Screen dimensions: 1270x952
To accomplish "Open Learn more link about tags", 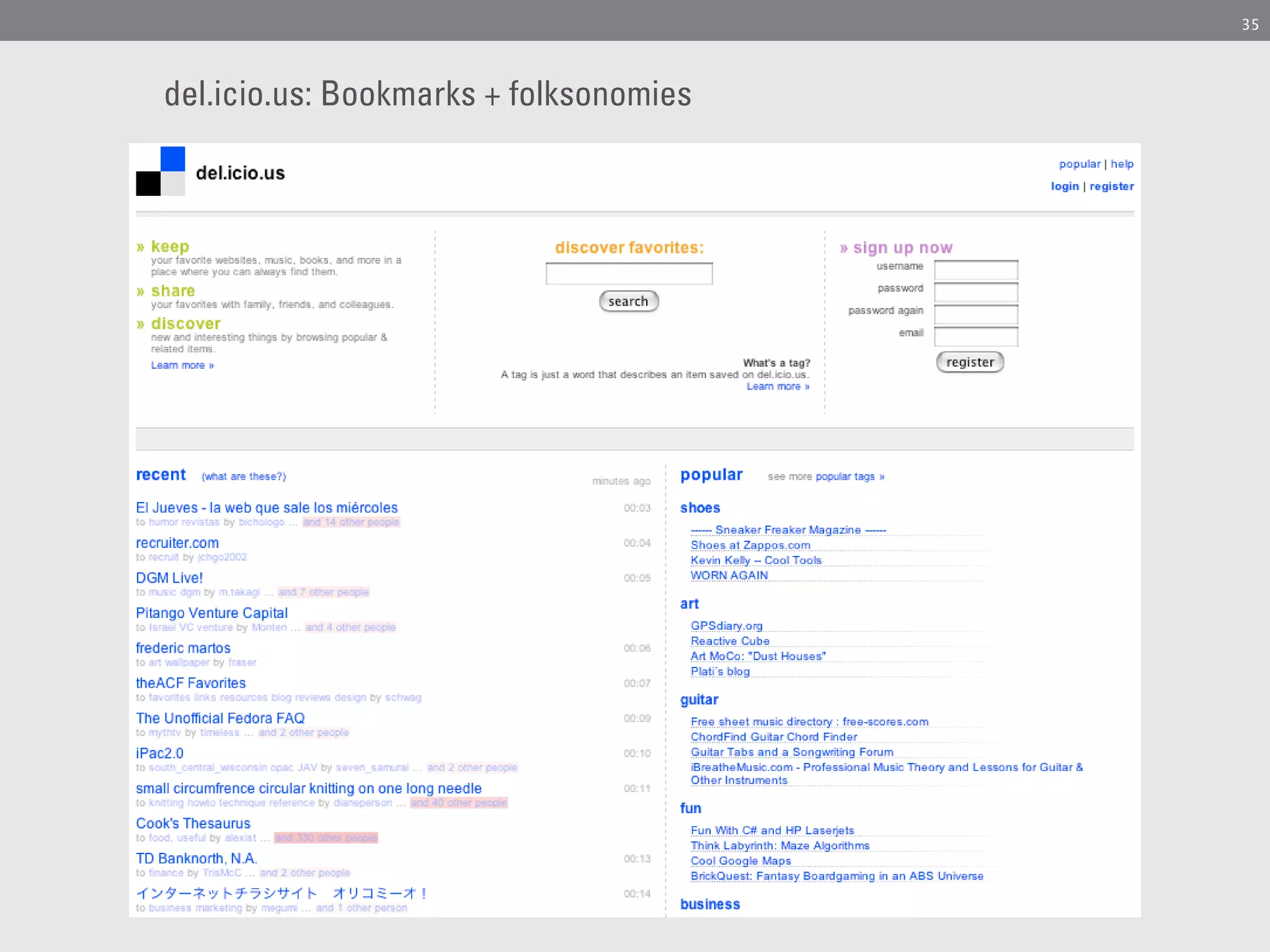I will 778,387.
